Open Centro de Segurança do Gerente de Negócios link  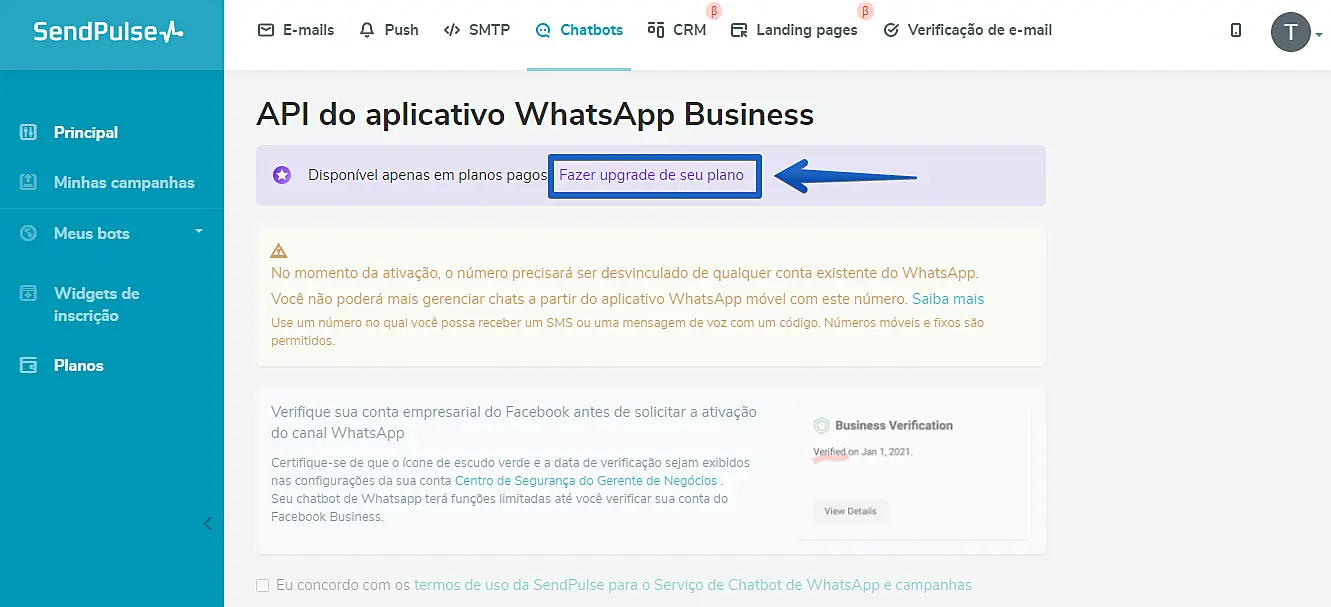[586, 481]
